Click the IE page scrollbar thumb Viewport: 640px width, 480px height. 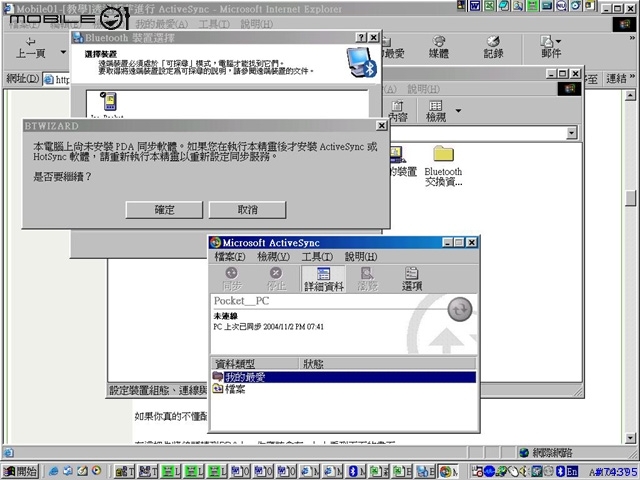(630, 199)
